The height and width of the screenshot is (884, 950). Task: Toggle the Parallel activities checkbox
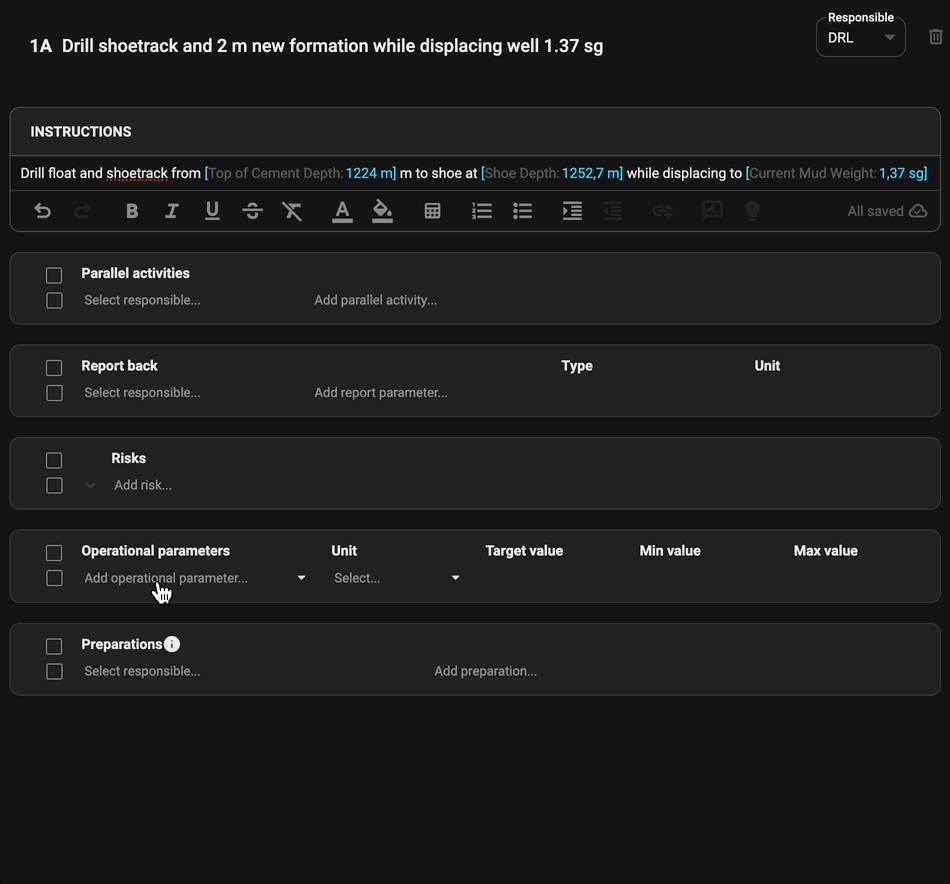[53, 275]
